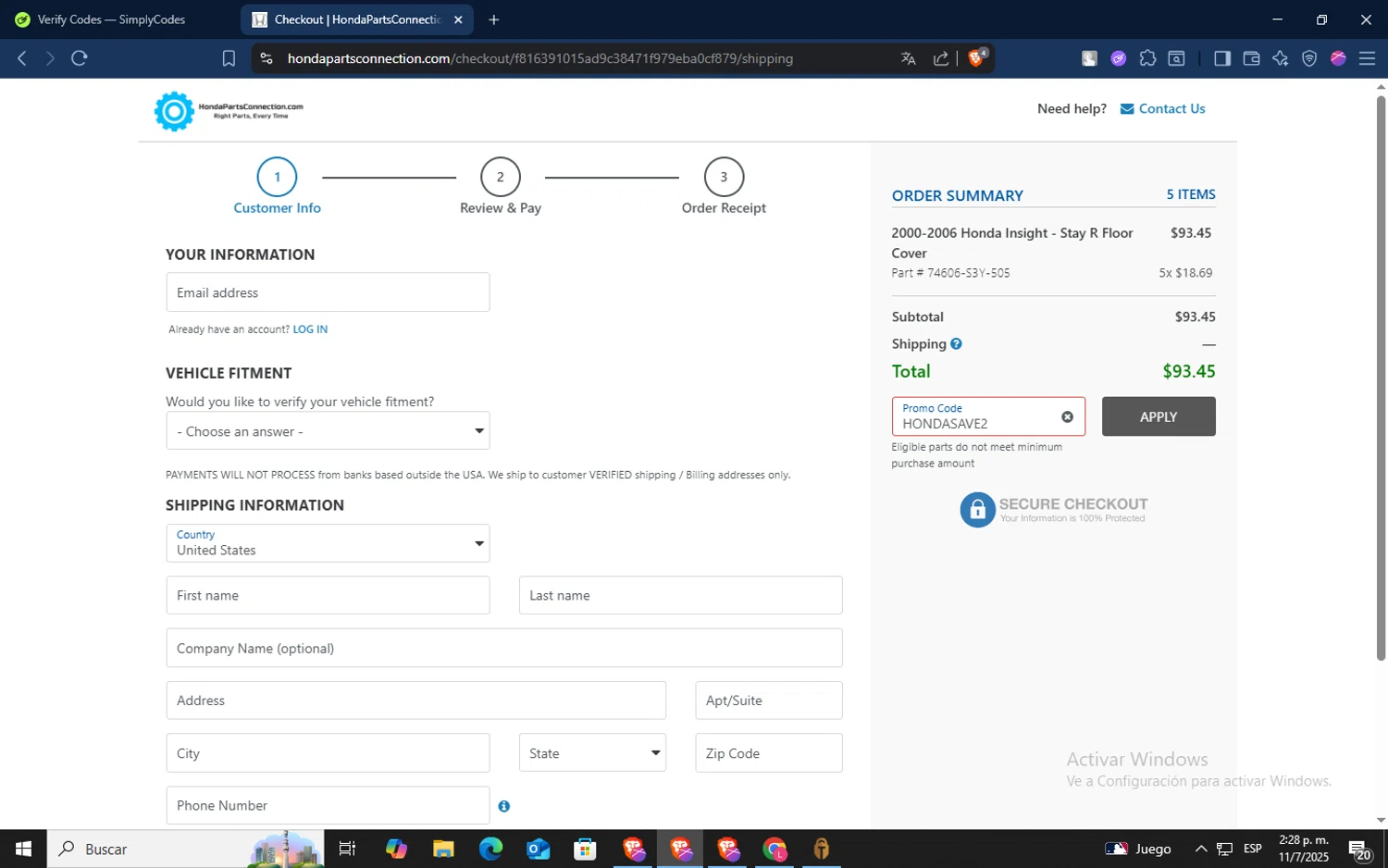Click step 2 Review & Pay

click(501, 187)
